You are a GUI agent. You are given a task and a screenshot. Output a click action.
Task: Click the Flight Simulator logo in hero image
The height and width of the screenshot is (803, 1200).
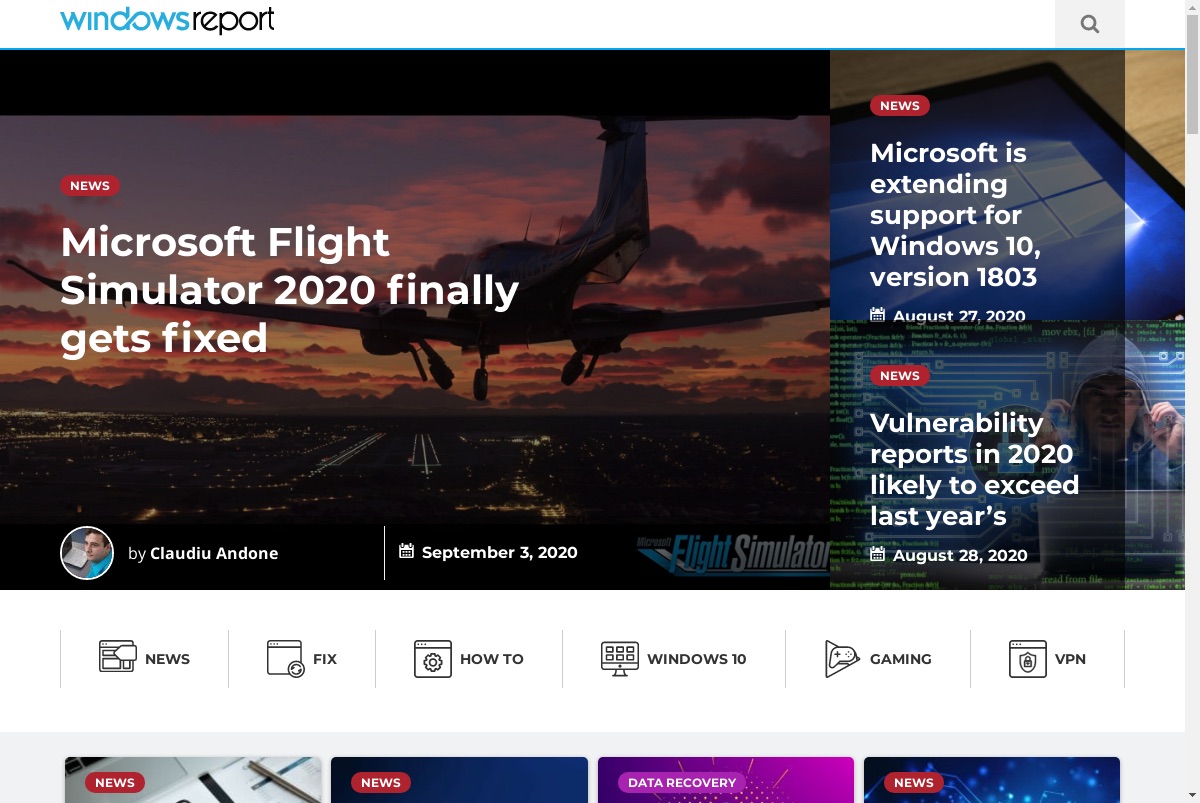tap(733, 553)
